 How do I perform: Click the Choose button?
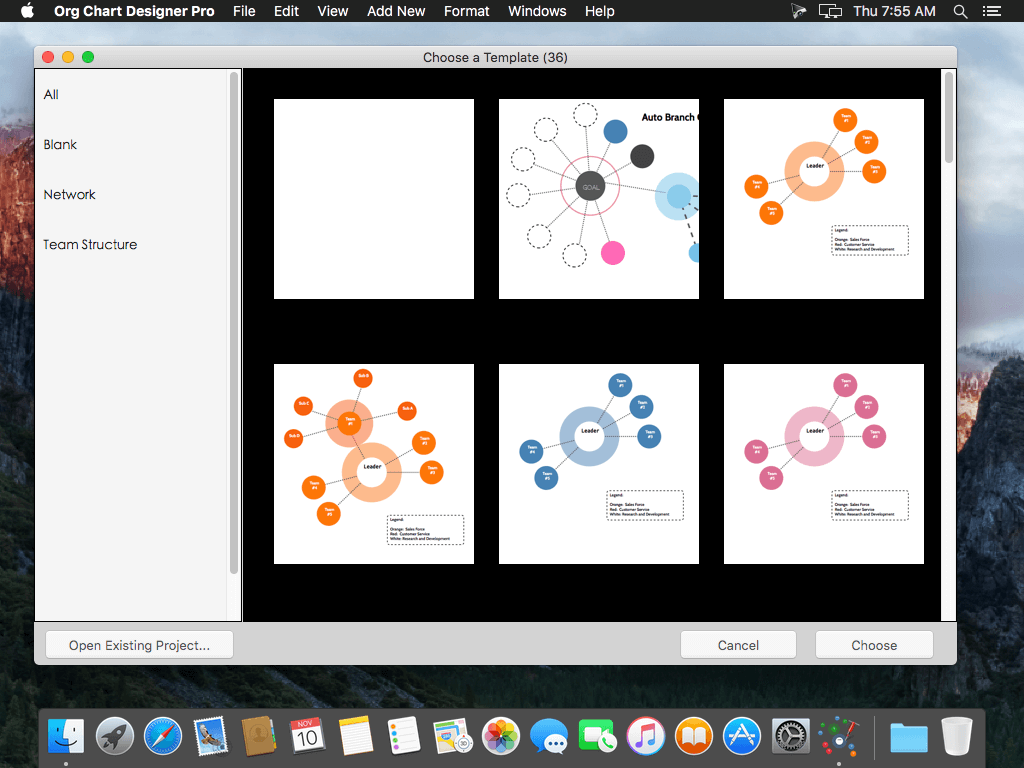(x=874, y=645)
